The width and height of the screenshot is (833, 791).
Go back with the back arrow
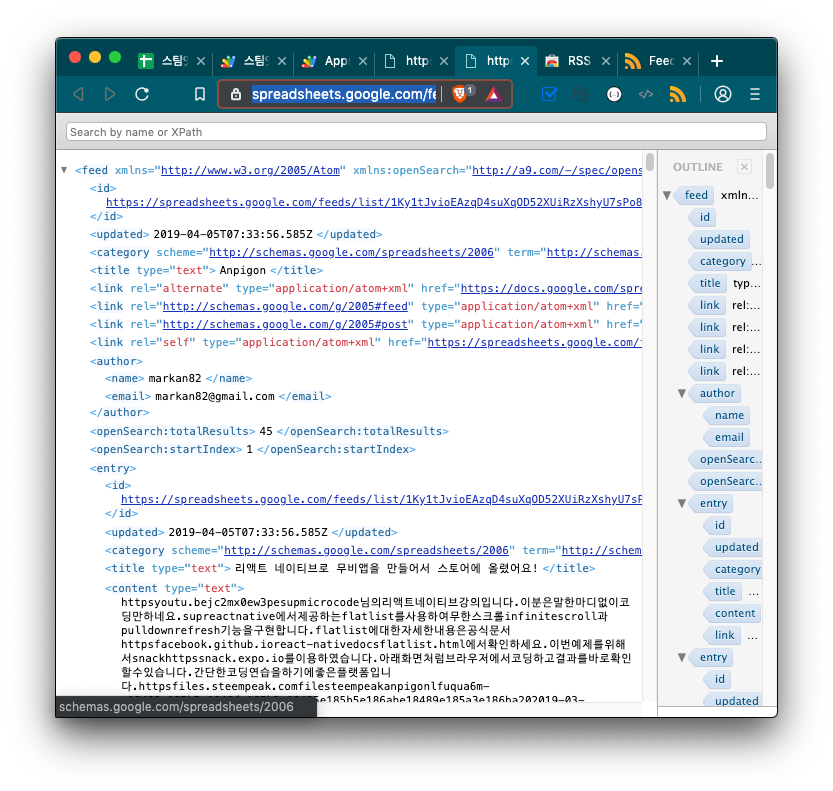pos(79,94)
